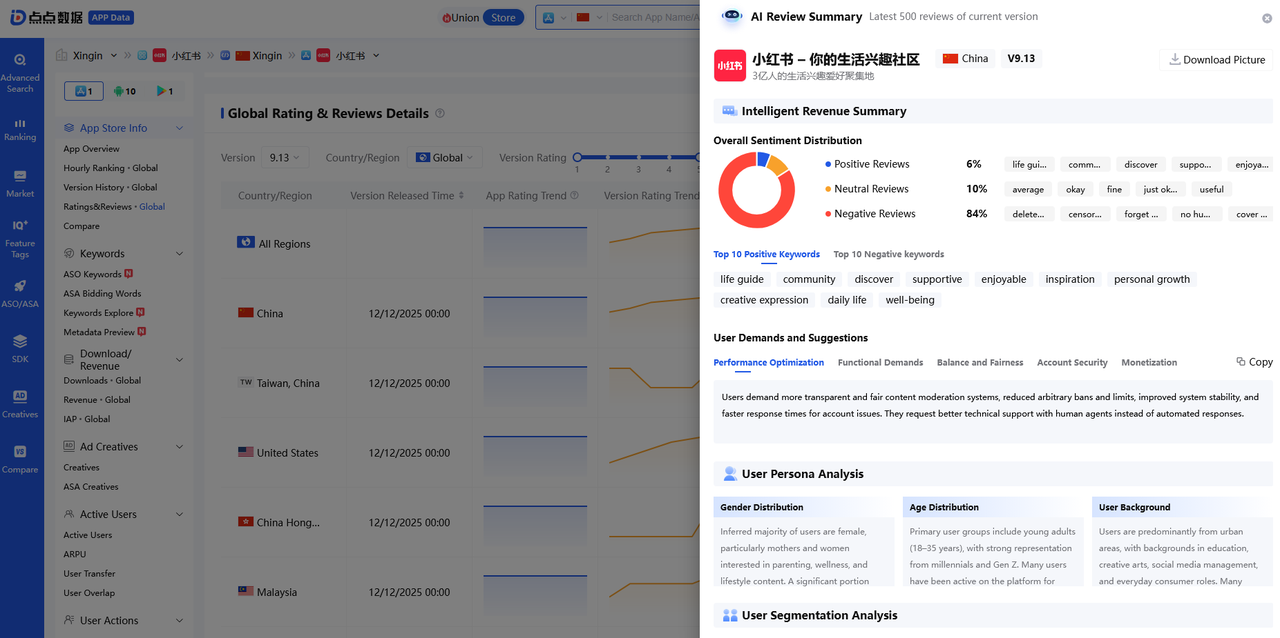This screenshot has height=638, width=1280.
Task: Collapse the App Store Info section
Action: [x=179, y=128]
